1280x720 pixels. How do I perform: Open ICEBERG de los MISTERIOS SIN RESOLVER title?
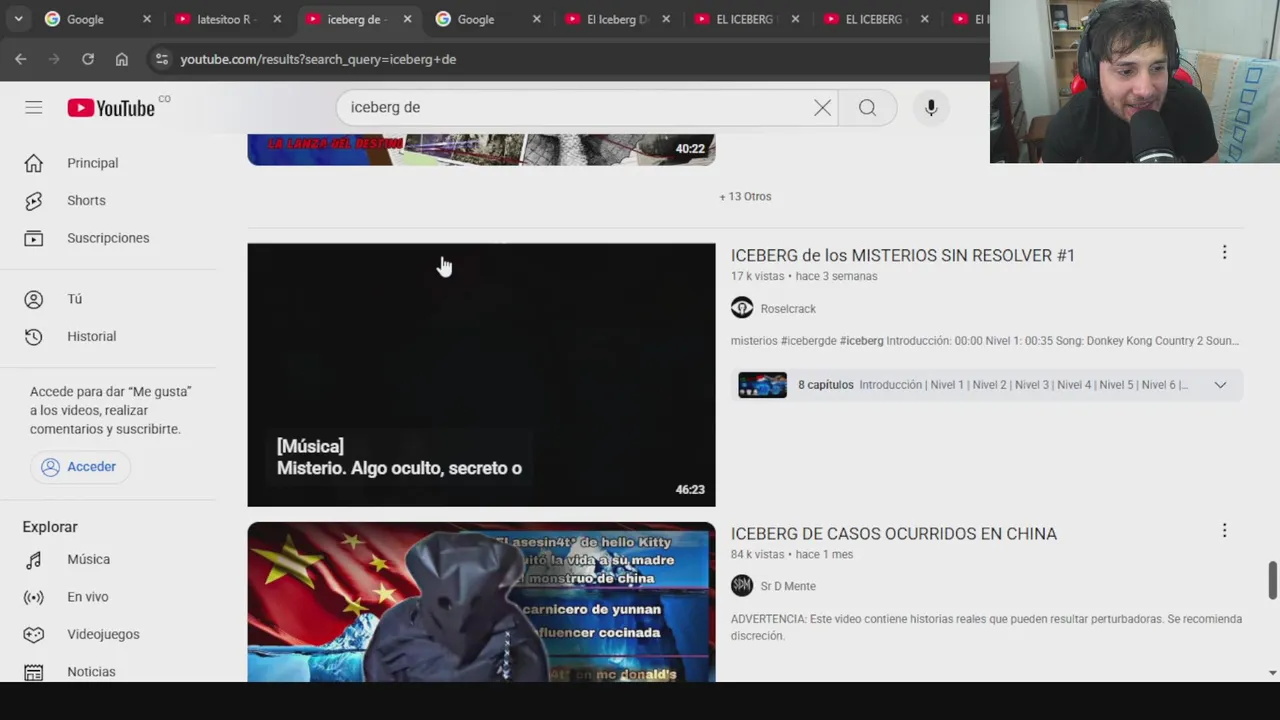tap(903, 256)
